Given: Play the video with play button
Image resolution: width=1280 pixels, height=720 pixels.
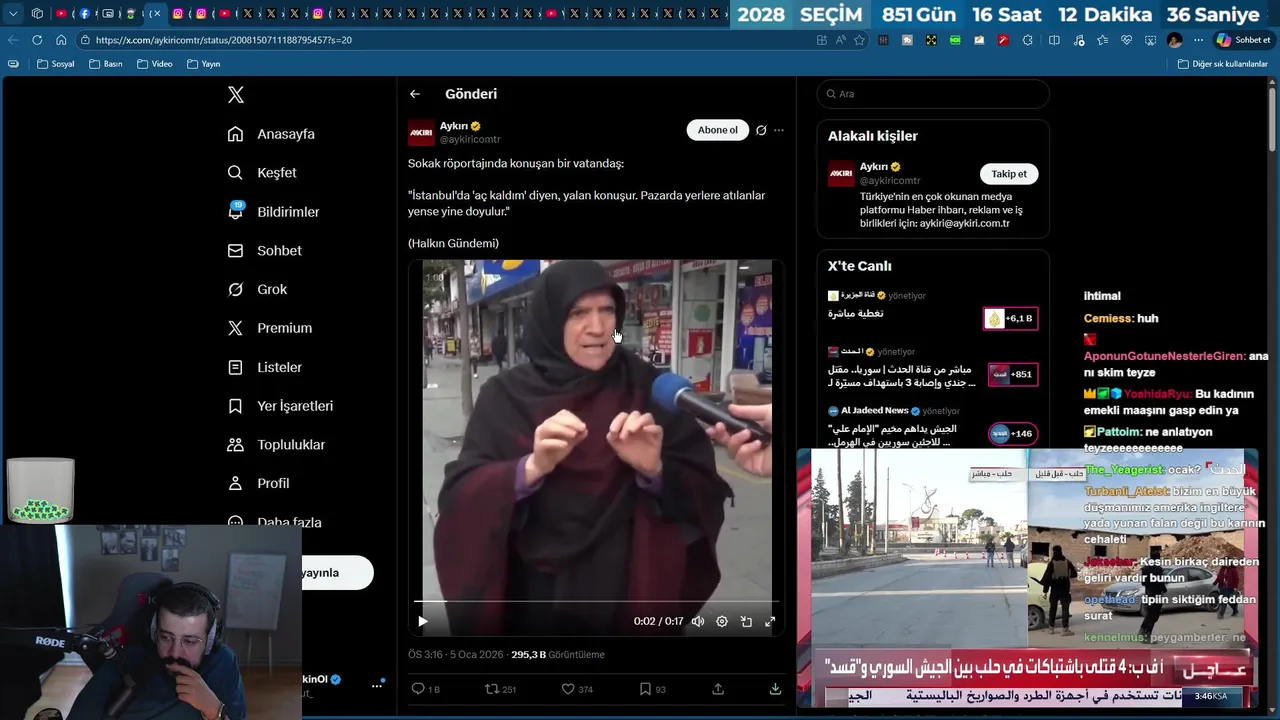Looking at the screenshot, I should (423, 621).
